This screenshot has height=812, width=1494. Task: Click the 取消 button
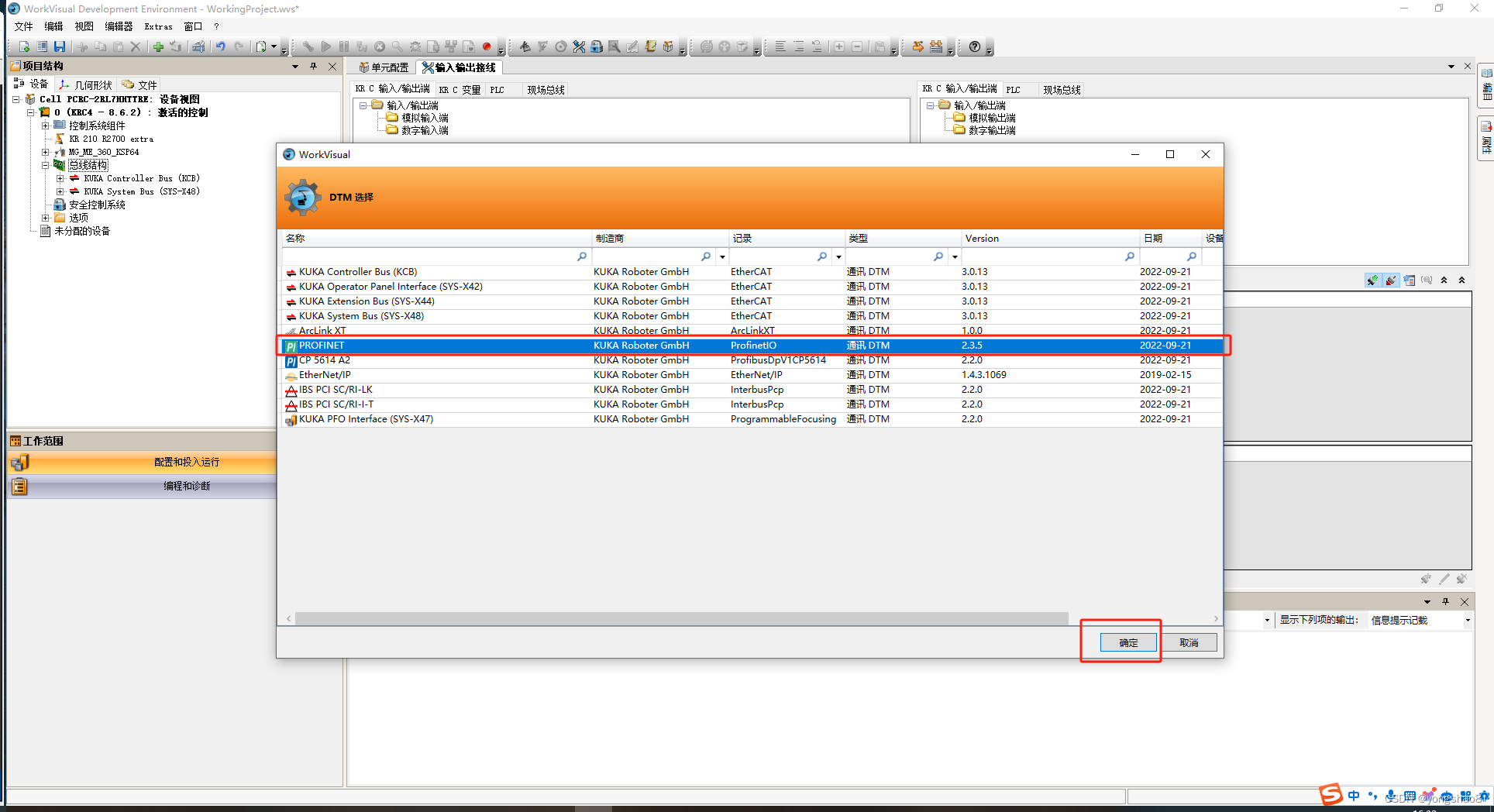[x=1189, y=642]
